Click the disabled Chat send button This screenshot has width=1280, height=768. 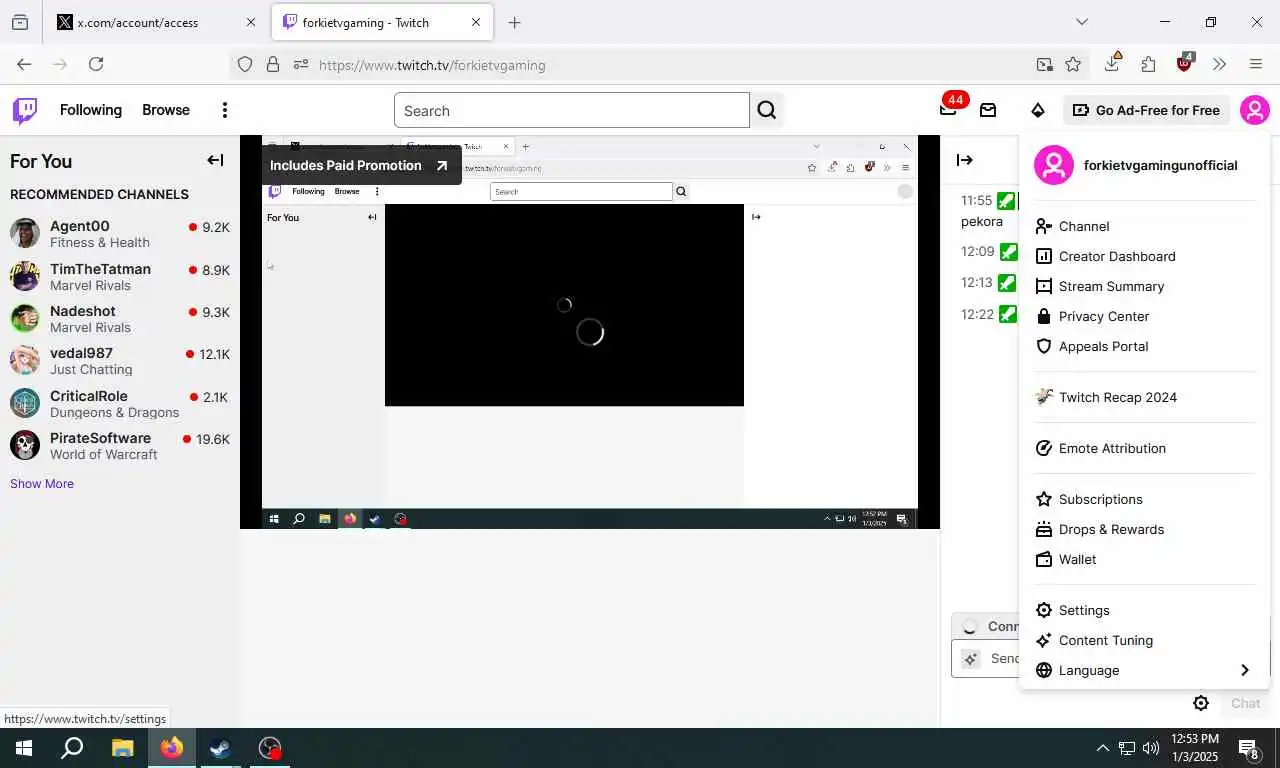pos(1245,703)
